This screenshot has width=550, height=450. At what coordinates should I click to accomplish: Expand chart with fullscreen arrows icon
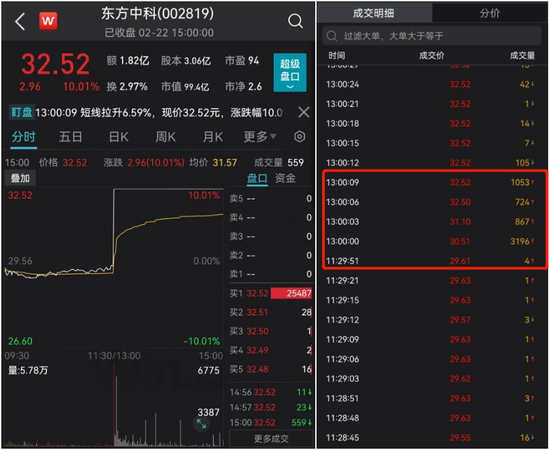201,424
